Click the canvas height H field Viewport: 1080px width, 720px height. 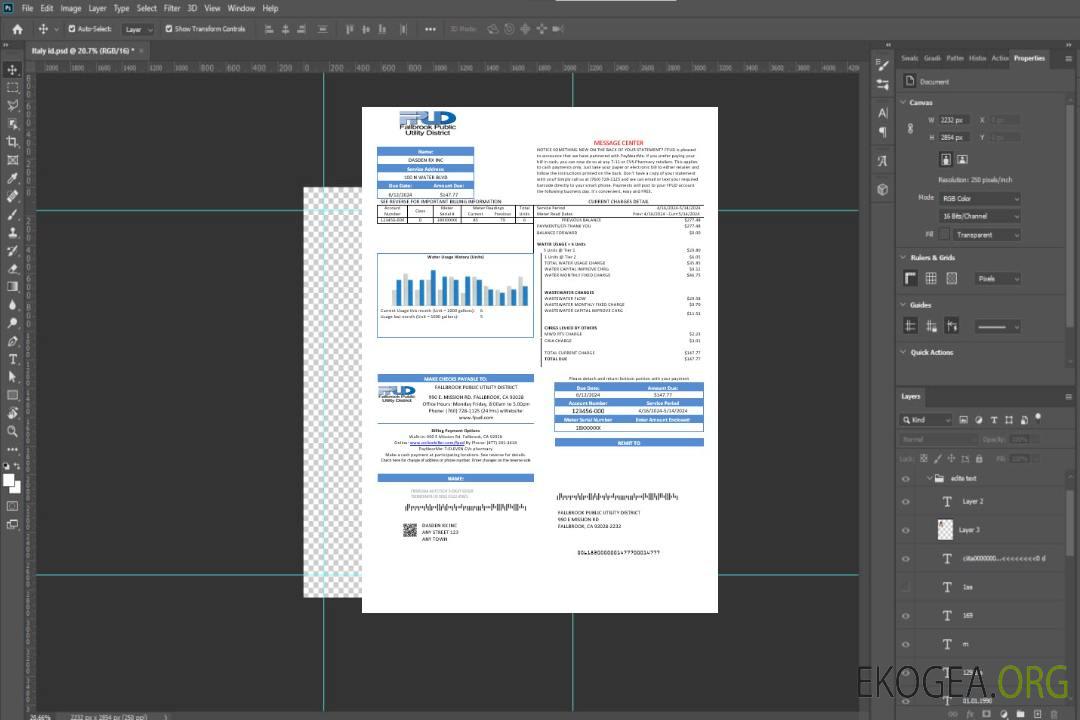tap(954, 138)
